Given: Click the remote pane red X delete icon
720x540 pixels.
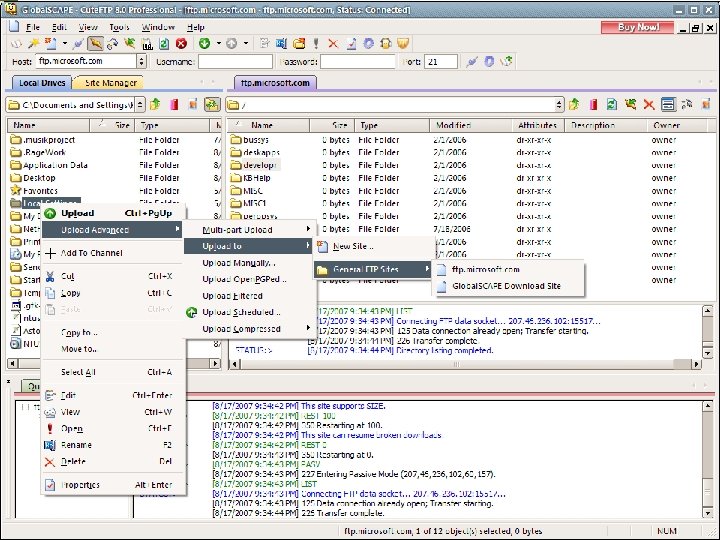Looking at the screenshot, I should tap(649, 105).
